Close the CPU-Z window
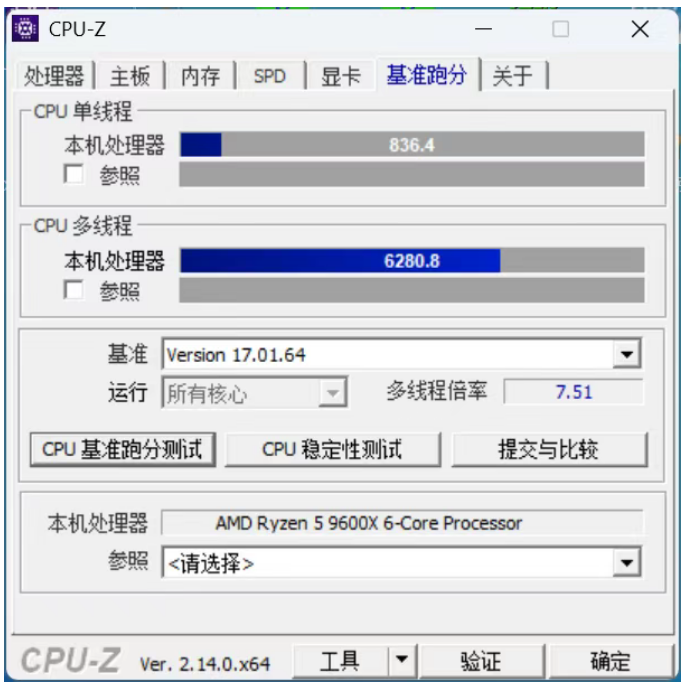Image resolution: width=685 pixels, height=696 pixels. click(640, 29)
